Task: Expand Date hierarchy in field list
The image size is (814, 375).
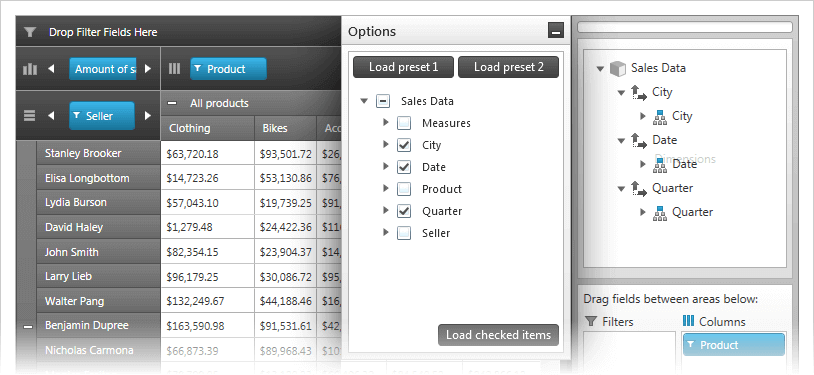Action: pyautogui.click(x=643, y=164)
